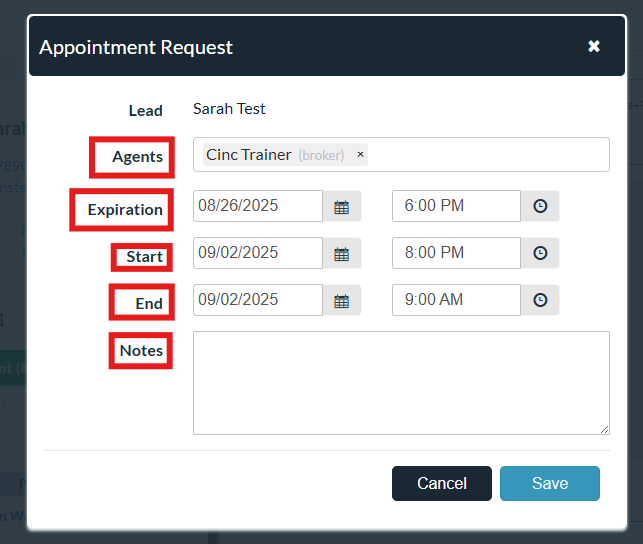Click the Start date field 09/02/2025
Viewport: 643px width, 544px height.
tap(258, 253)
